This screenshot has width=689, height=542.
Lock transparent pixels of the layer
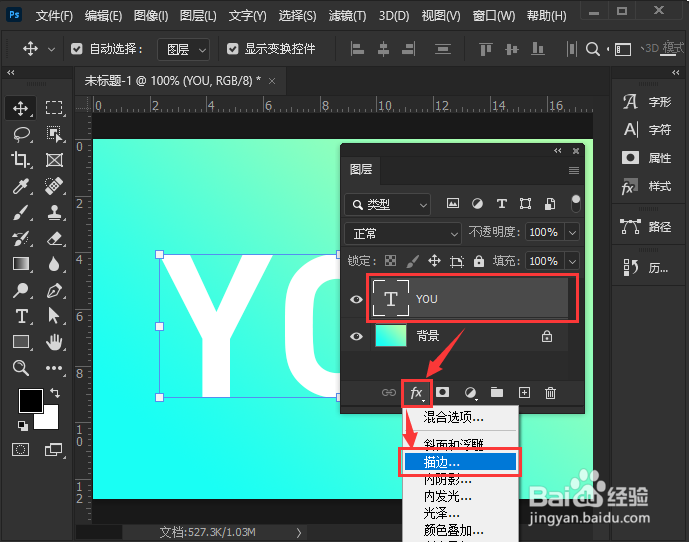(390, 261)
